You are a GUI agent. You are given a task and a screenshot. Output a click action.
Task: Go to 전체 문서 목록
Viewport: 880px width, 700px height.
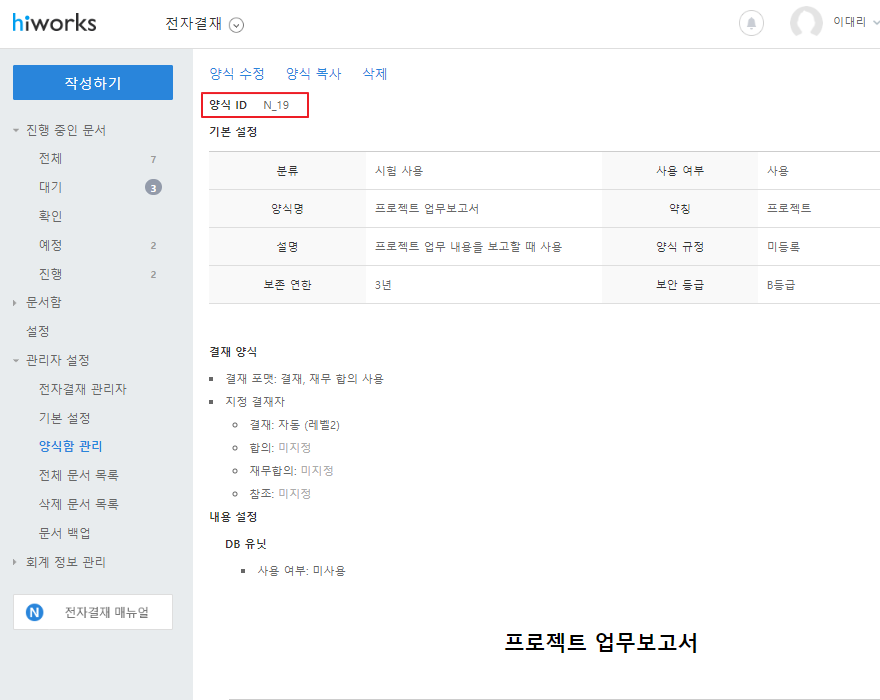(78, 475)
